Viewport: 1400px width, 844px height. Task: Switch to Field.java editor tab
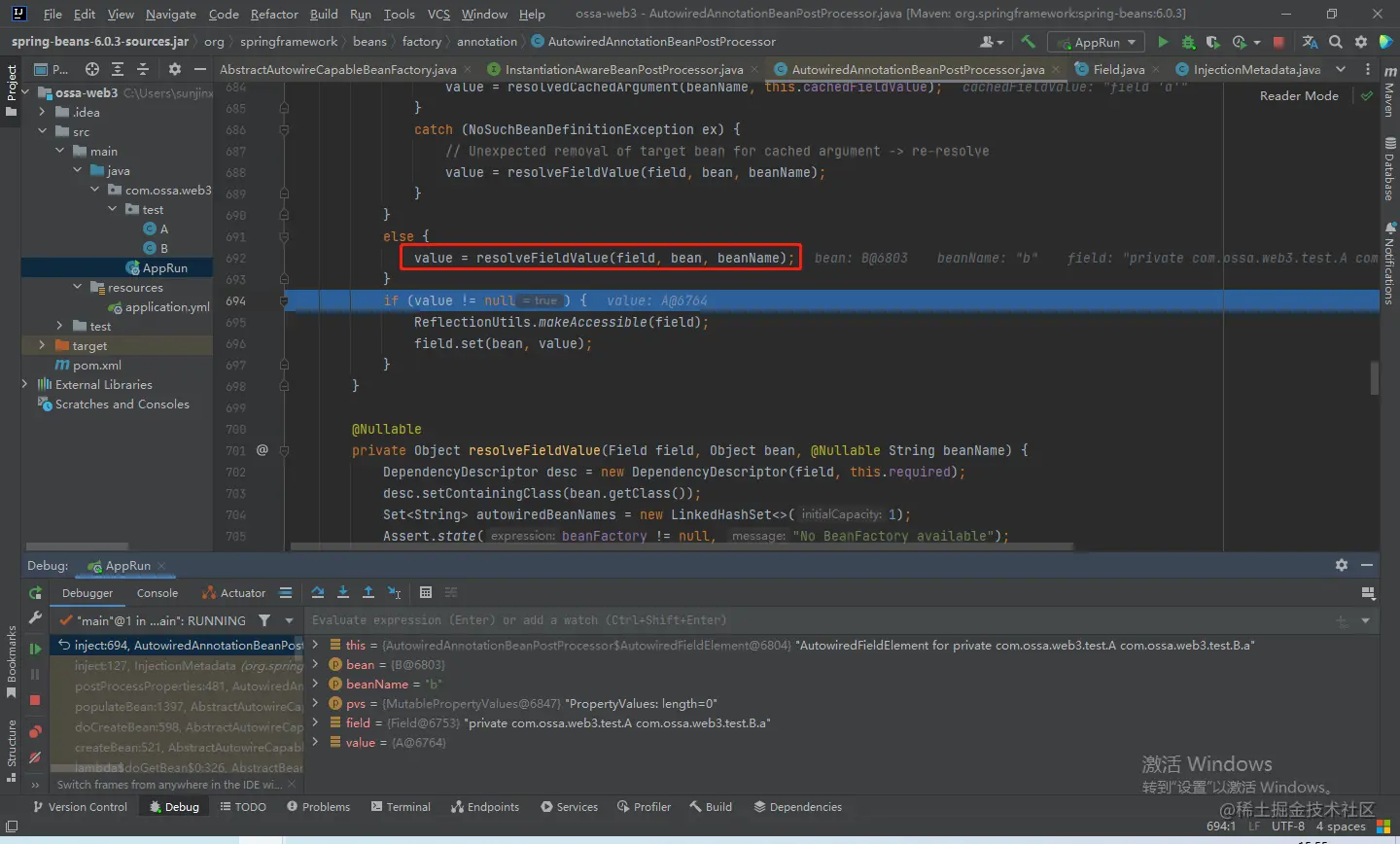click(x=1118, y=69)
